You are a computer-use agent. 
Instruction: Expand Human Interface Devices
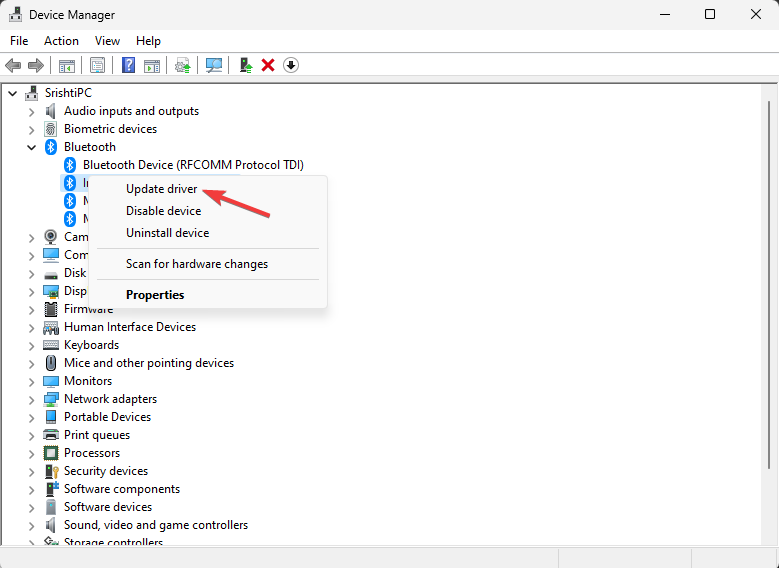(32, 328)
